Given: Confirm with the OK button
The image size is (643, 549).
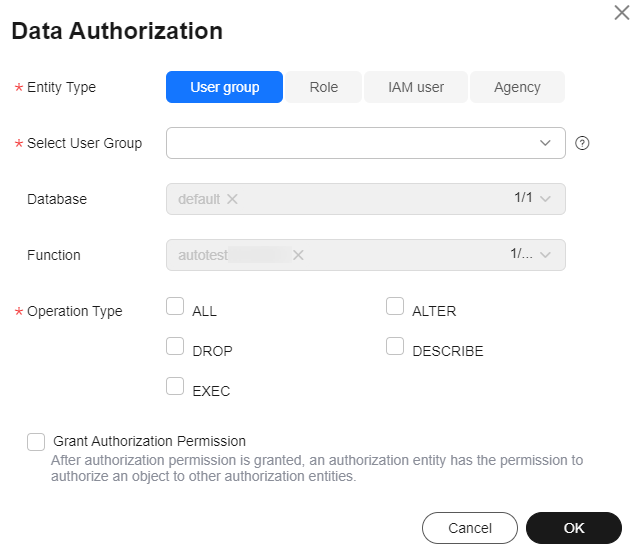Looking at the screenshot, I should [x=574, y=528].
